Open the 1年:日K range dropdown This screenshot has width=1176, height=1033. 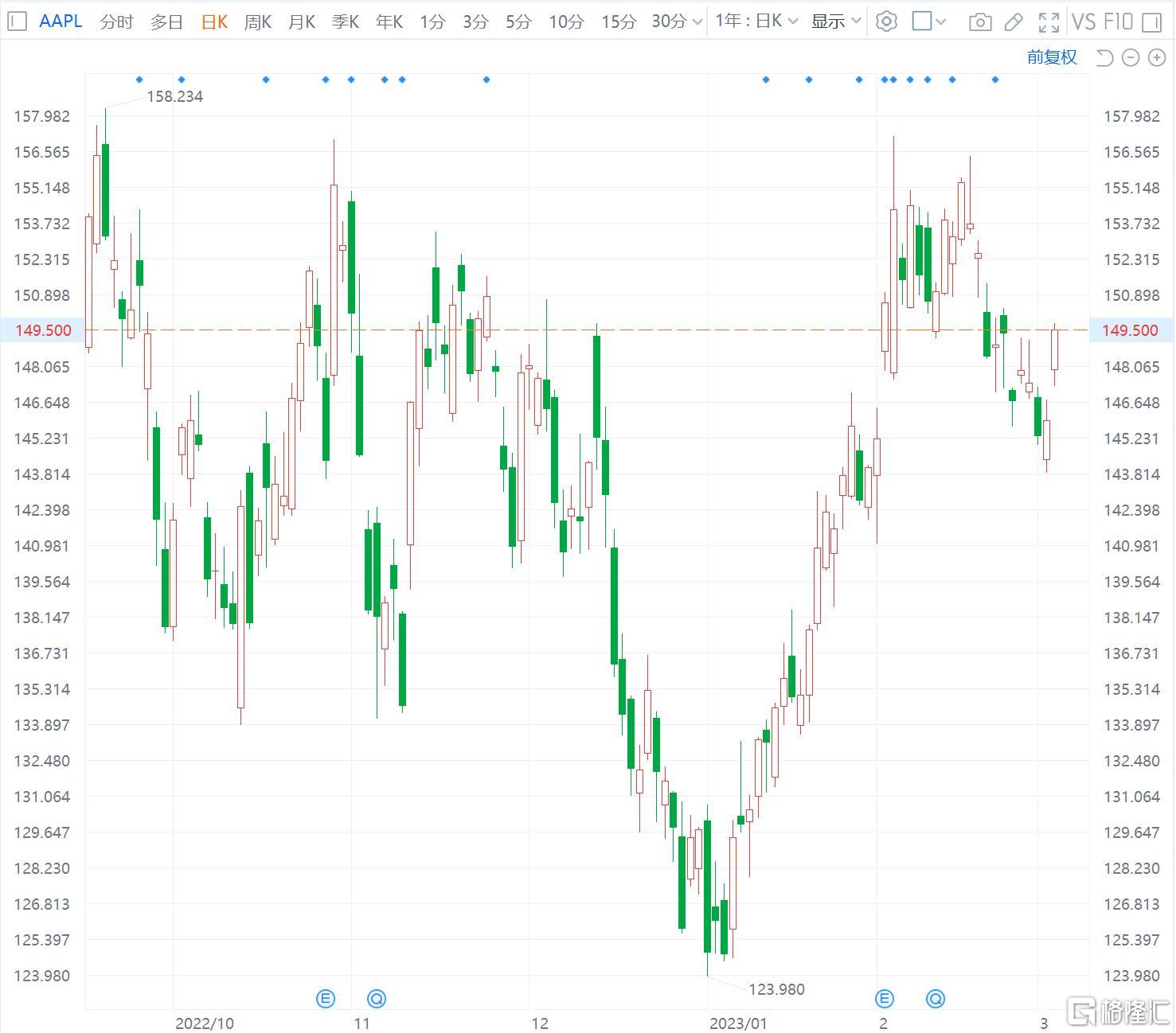[x=756, y=21]
